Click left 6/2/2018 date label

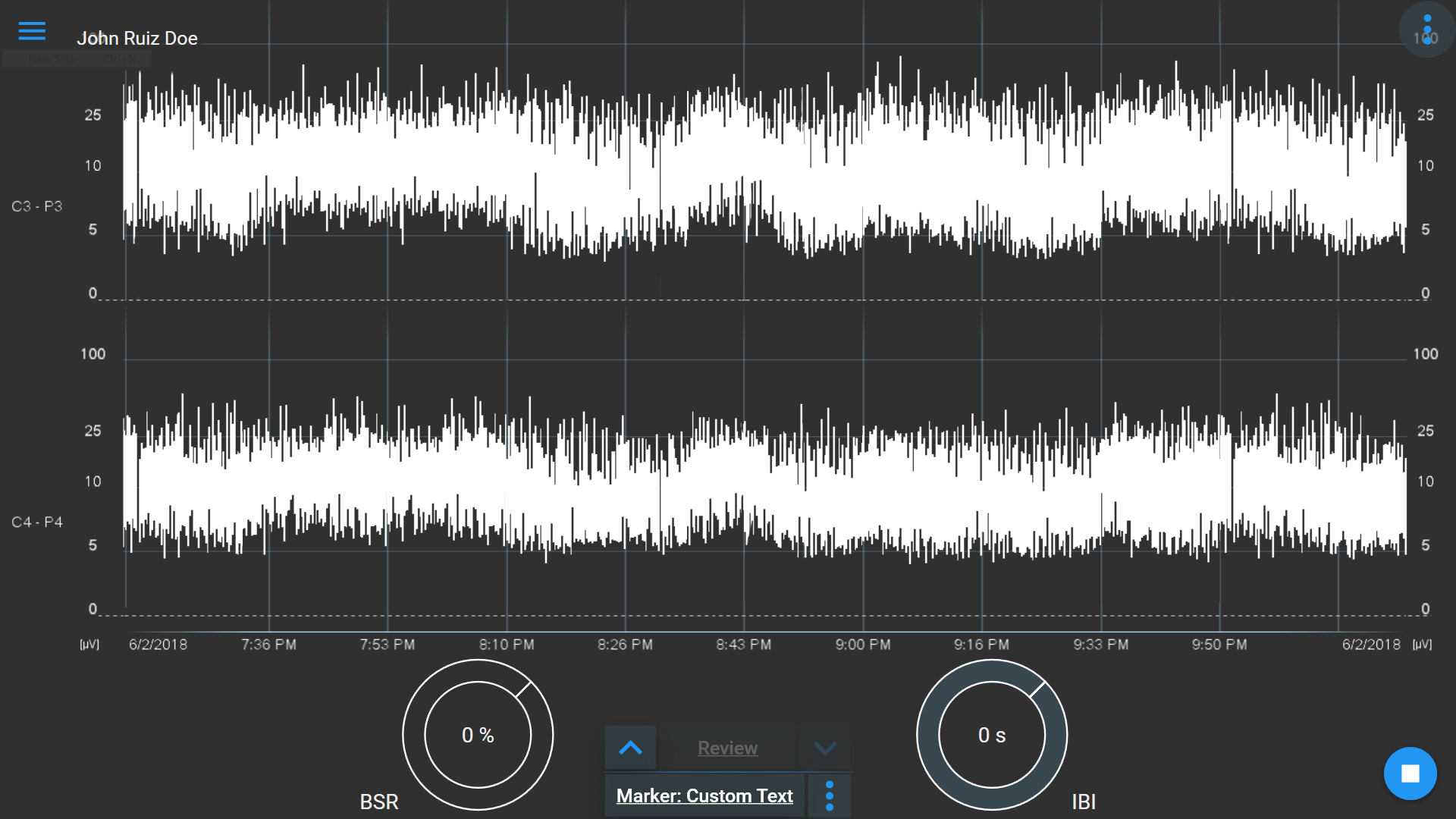tap(158, 645)
